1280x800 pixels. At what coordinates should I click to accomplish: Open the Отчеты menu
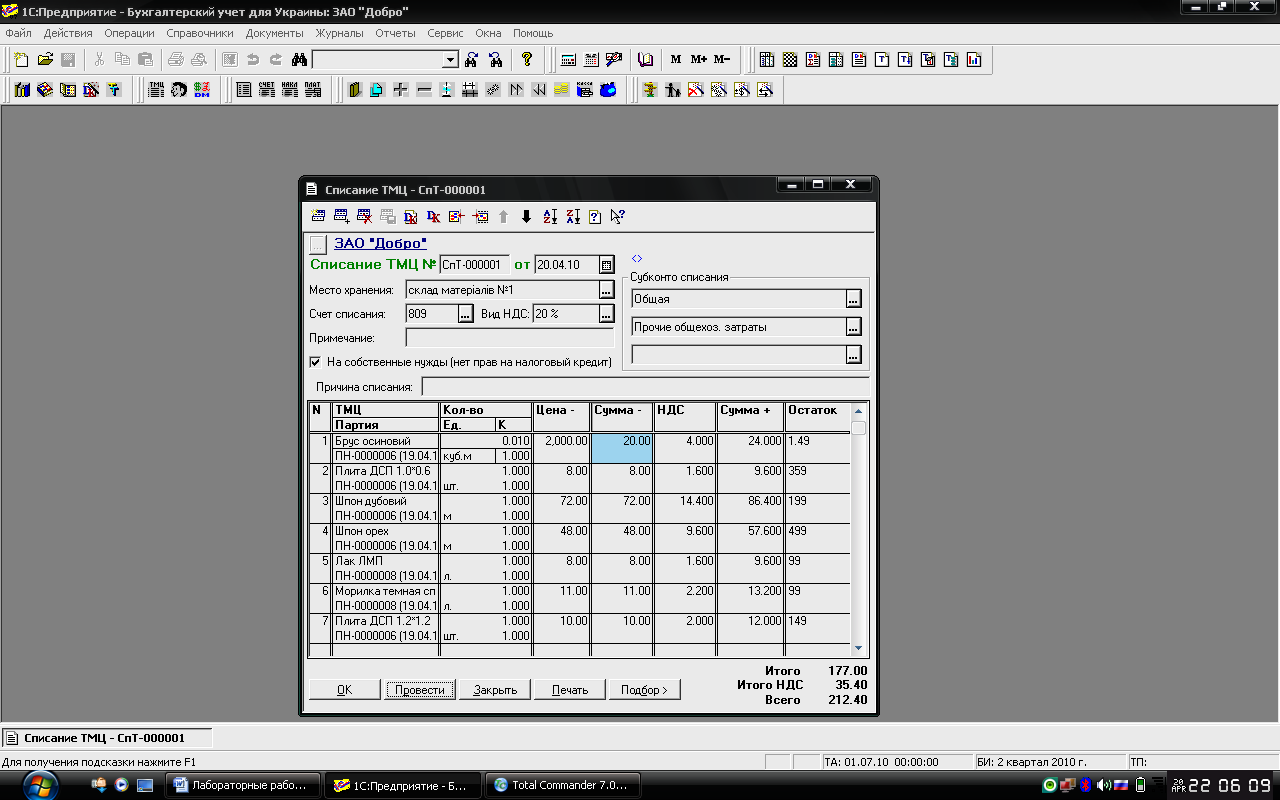tap(395, 33)
